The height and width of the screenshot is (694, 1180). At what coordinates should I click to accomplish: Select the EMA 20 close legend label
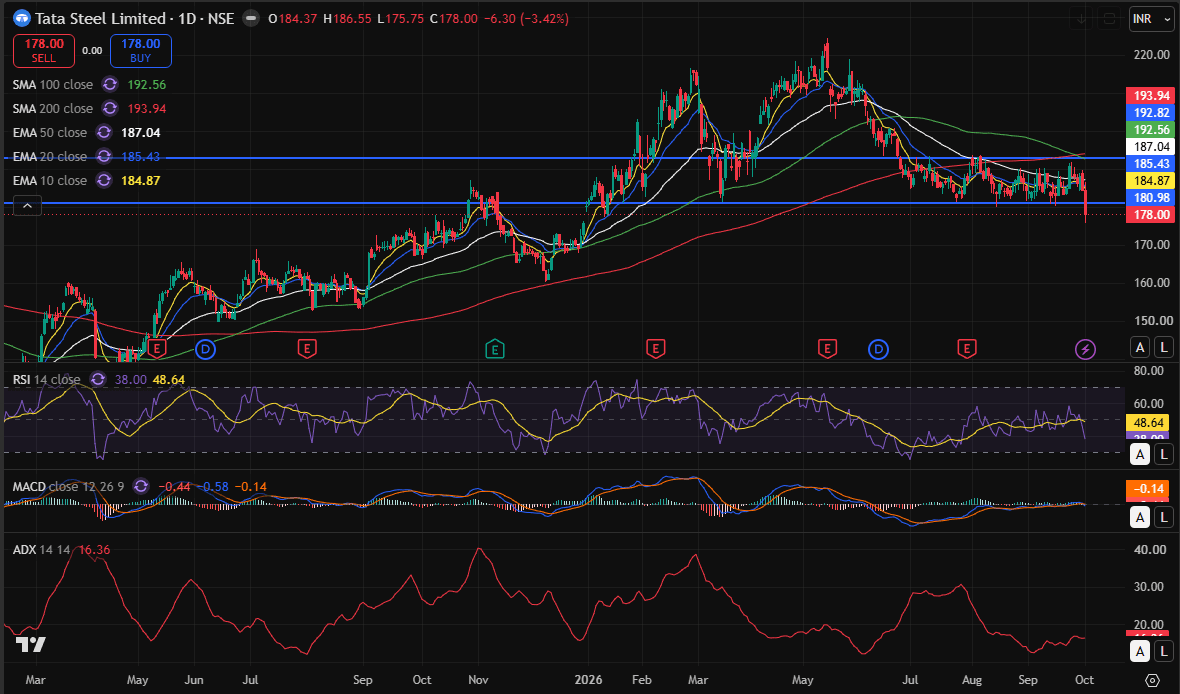pos(50,157)
